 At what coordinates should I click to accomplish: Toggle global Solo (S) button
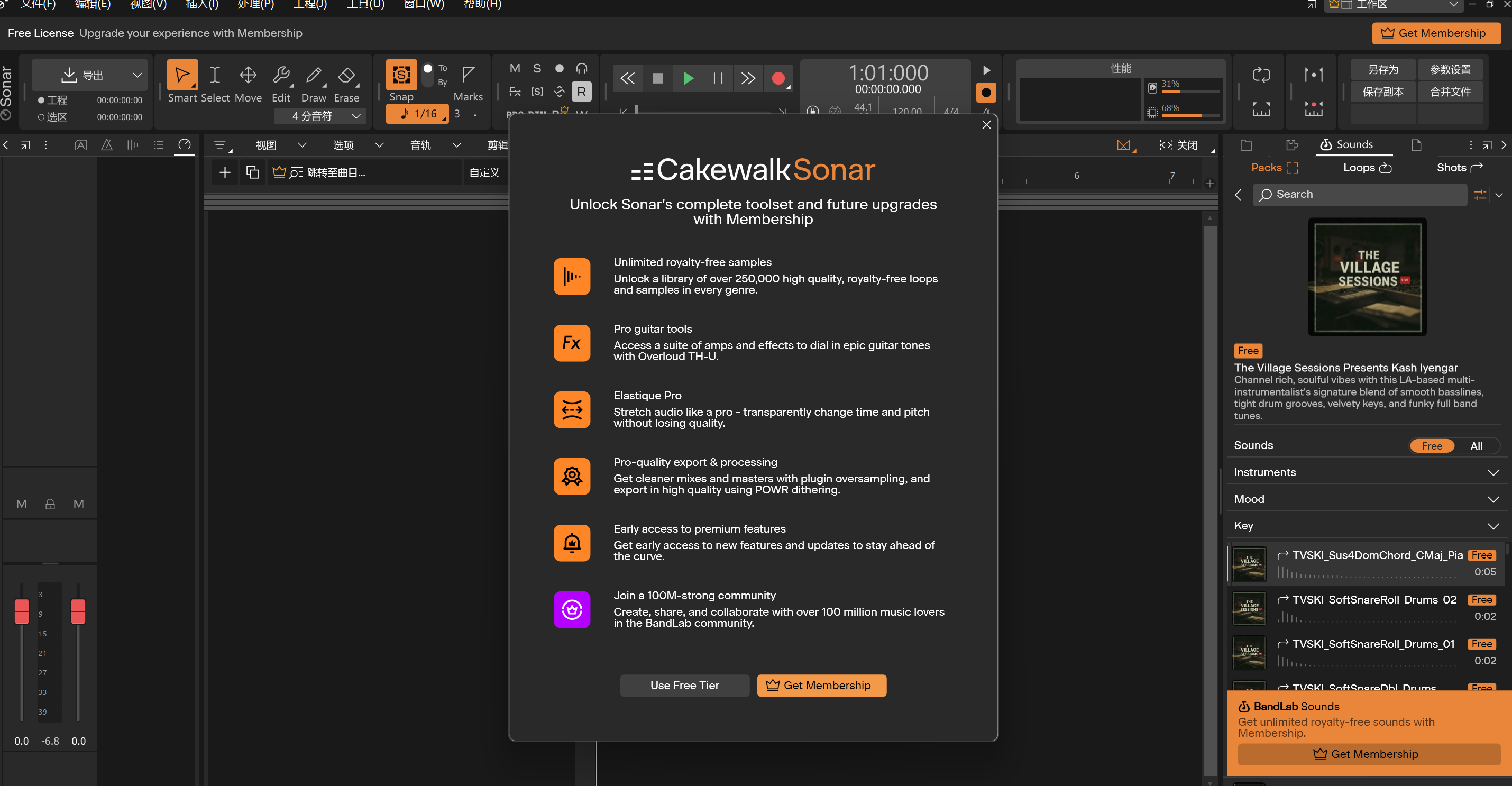tap(536, 68)
